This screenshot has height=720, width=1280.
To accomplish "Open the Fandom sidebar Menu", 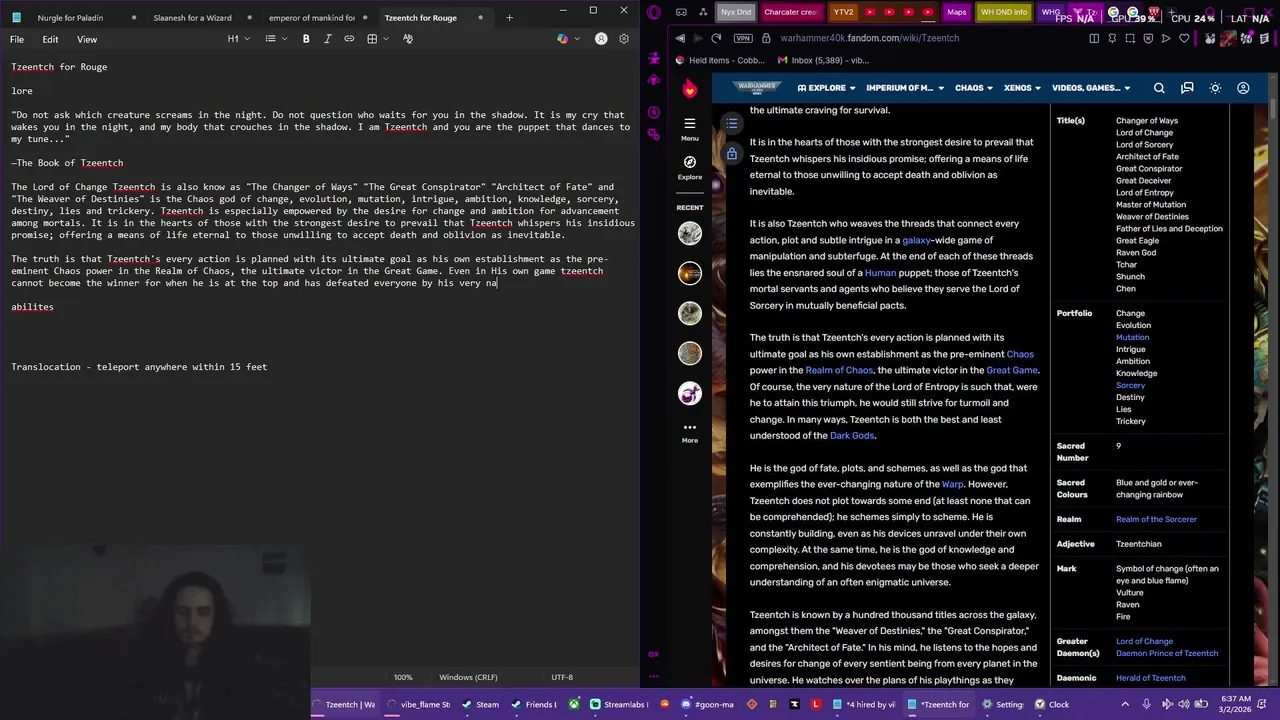I will [x=689, y=128].
